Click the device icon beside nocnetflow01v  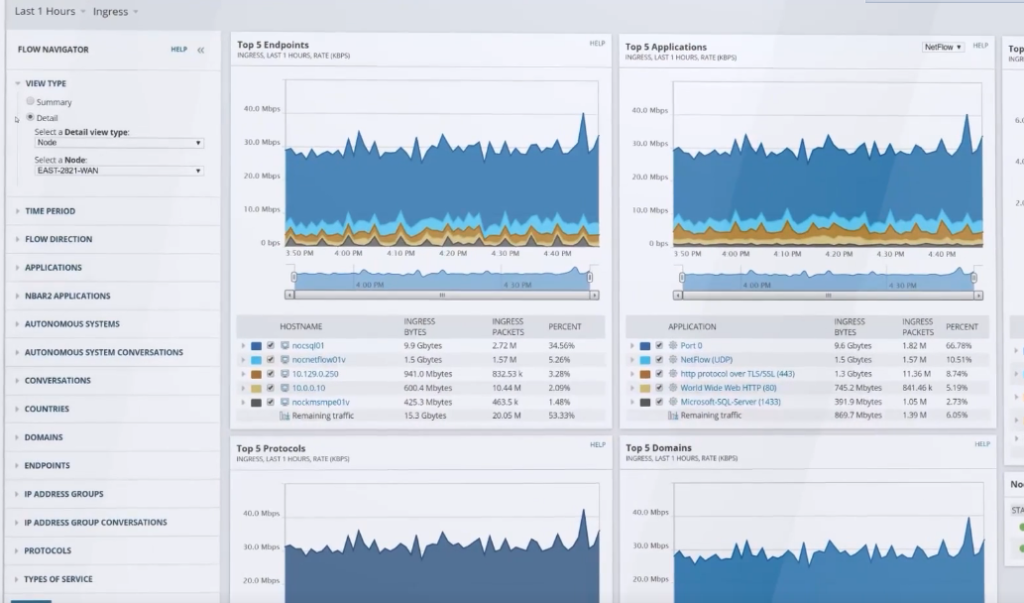pos(283,360)
